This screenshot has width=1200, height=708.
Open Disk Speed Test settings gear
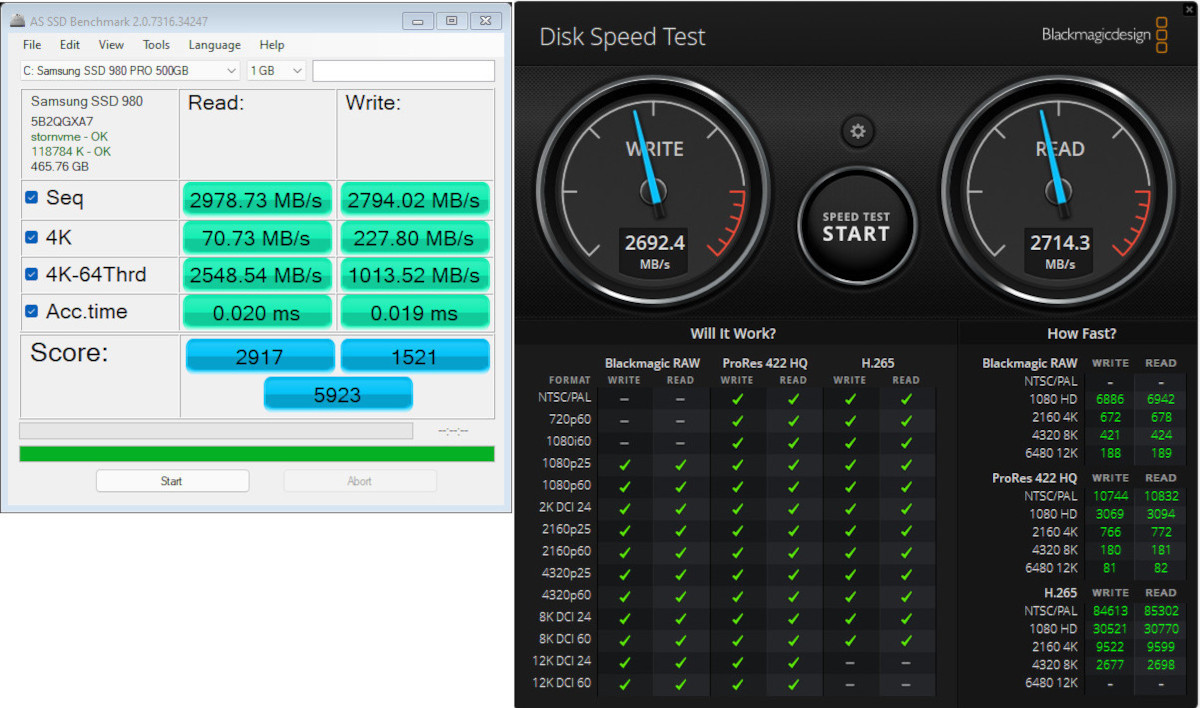[x=857, y=131]
